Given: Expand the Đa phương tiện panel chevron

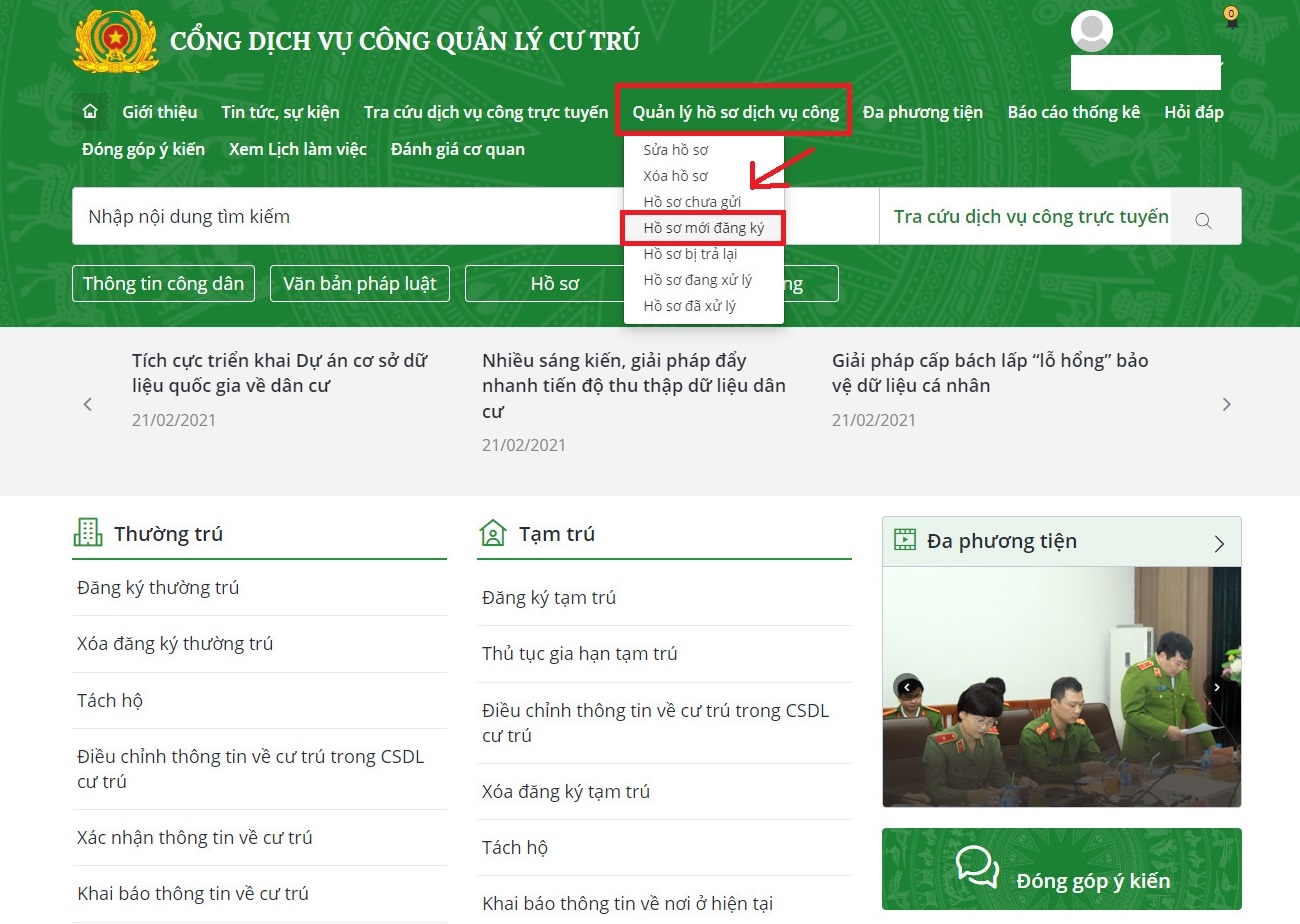Looking at the screenshot, I should click(x=1218, y=542).
